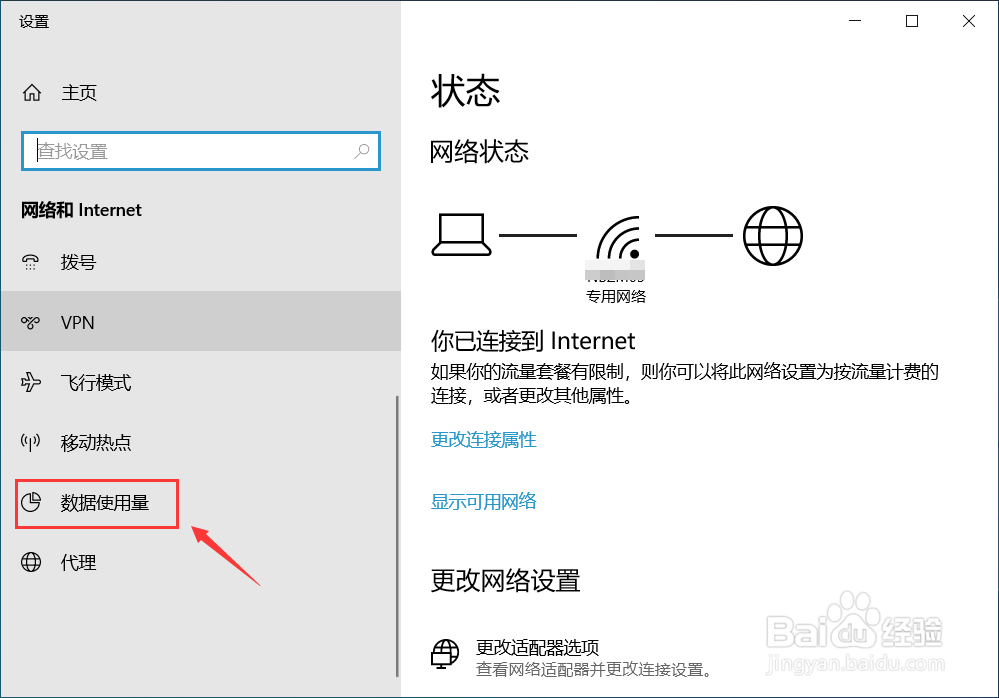This screenshot has width=999, height=698.
Task: Click the search magnifier icon
Action: [x=362, y=151]
